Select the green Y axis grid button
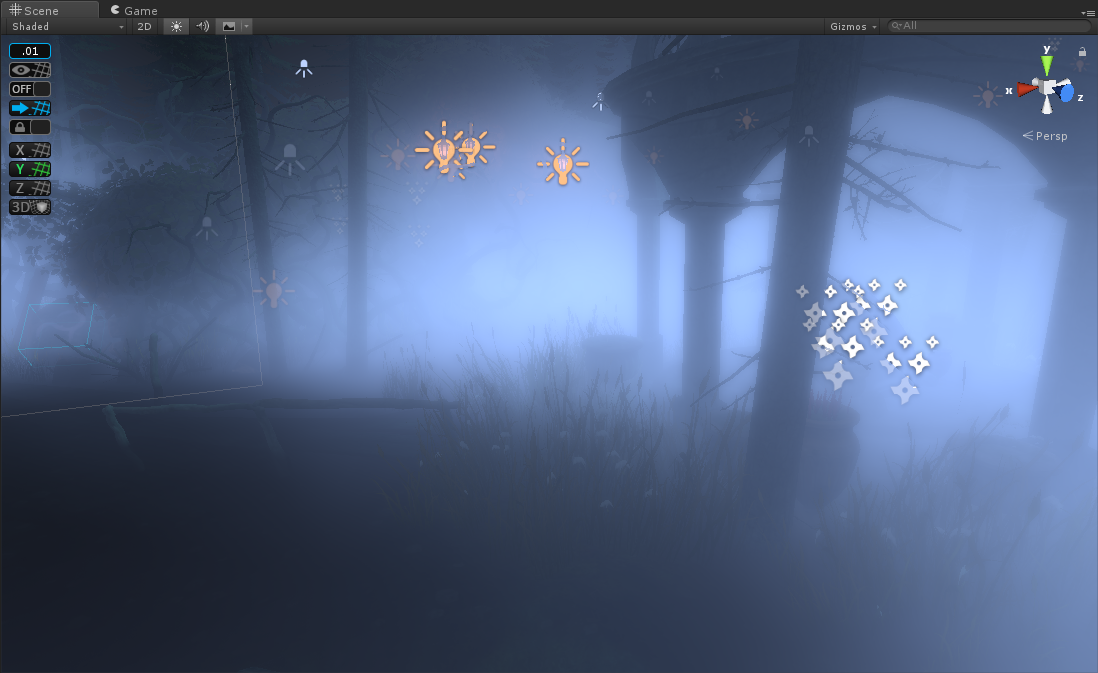1098x673 pixels. pos(30,169)
